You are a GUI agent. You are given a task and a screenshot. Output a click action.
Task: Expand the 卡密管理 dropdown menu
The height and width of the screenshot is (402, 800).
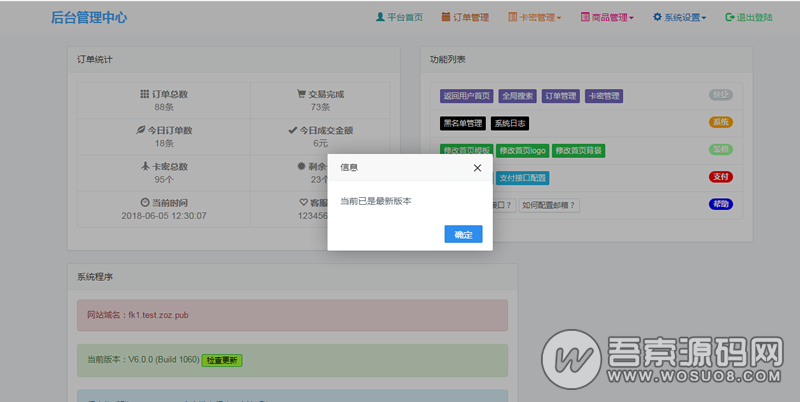tap(535, 17)
